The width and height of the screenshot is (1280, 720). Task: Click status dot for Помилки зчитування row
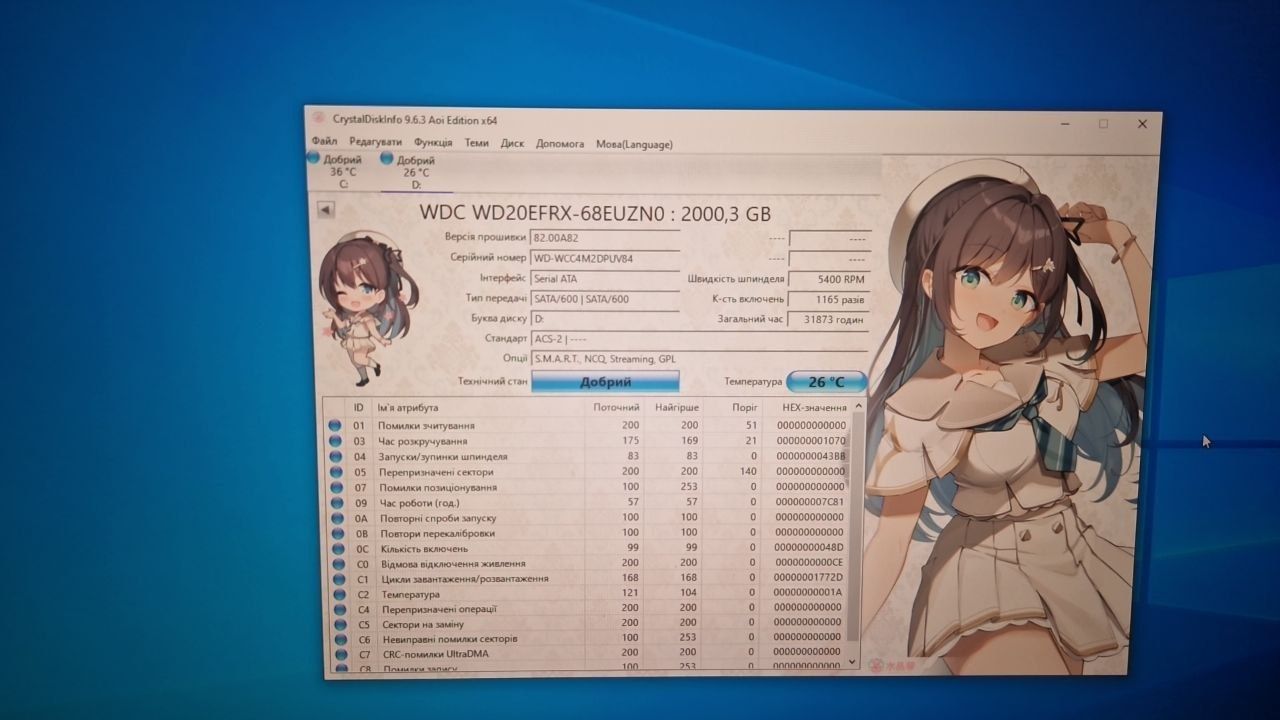(335, 425)
